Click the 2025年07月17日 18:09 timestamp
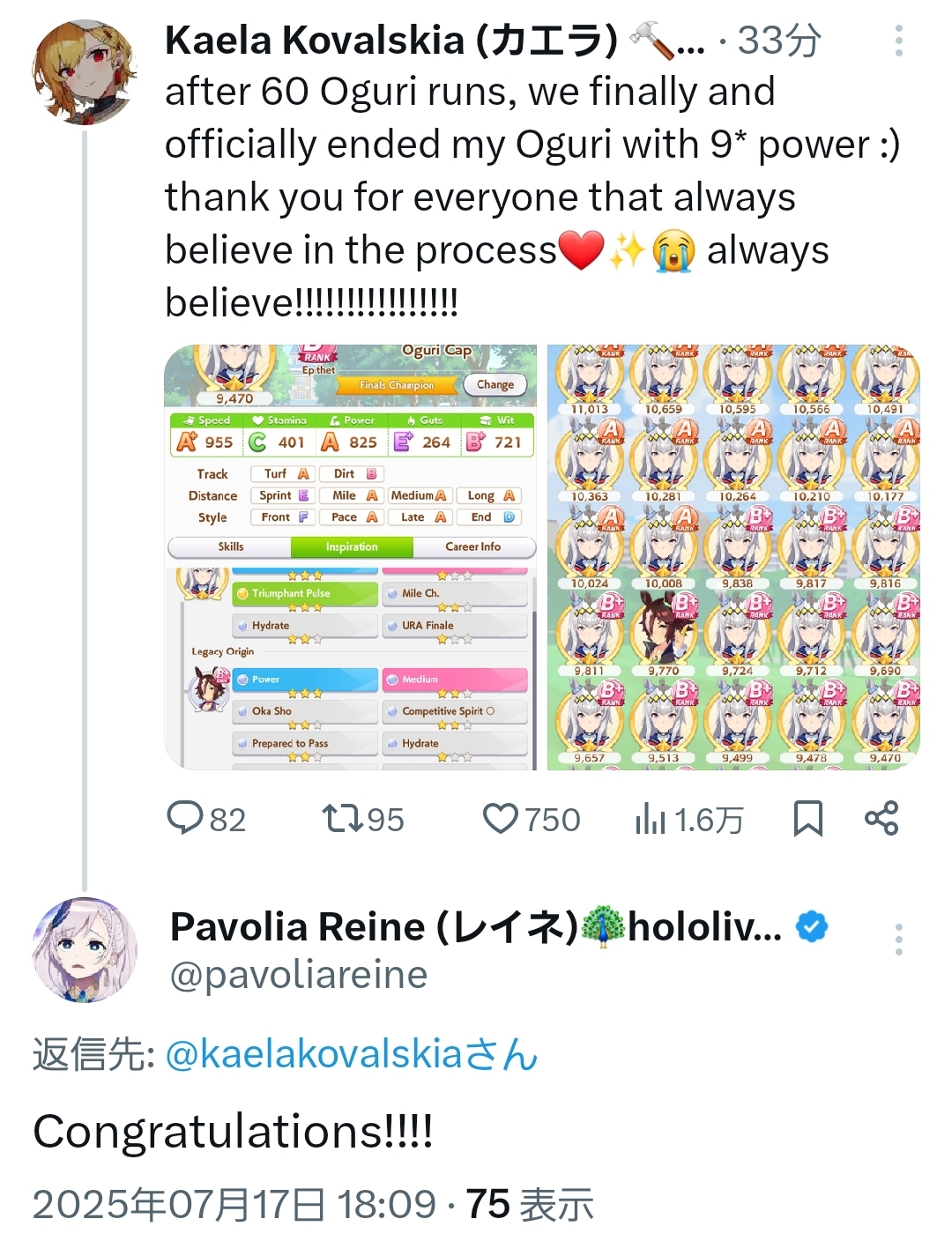 coord(234,1204)
